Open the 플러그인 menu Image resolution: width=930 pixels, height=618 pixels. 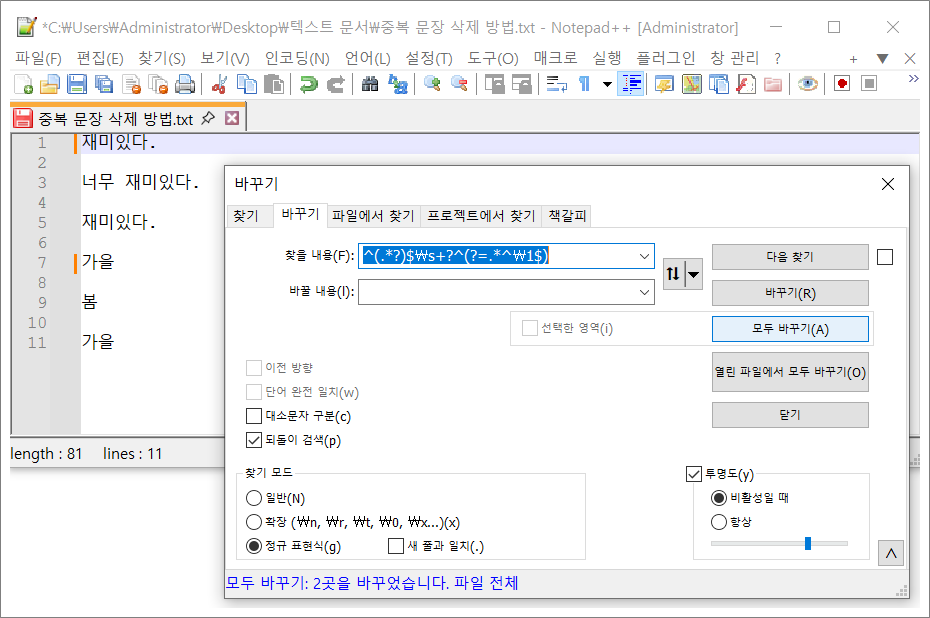[x=665, y=58]
